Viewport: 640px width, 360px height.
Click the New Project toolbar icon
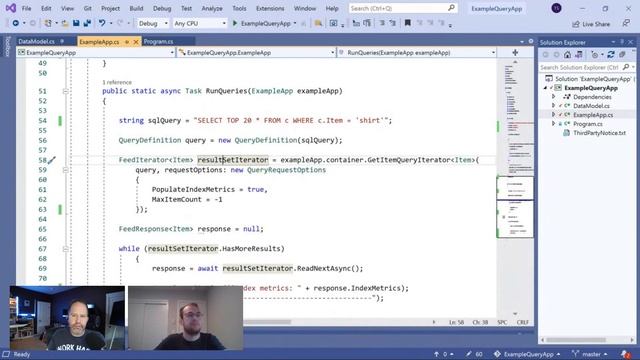48,24
